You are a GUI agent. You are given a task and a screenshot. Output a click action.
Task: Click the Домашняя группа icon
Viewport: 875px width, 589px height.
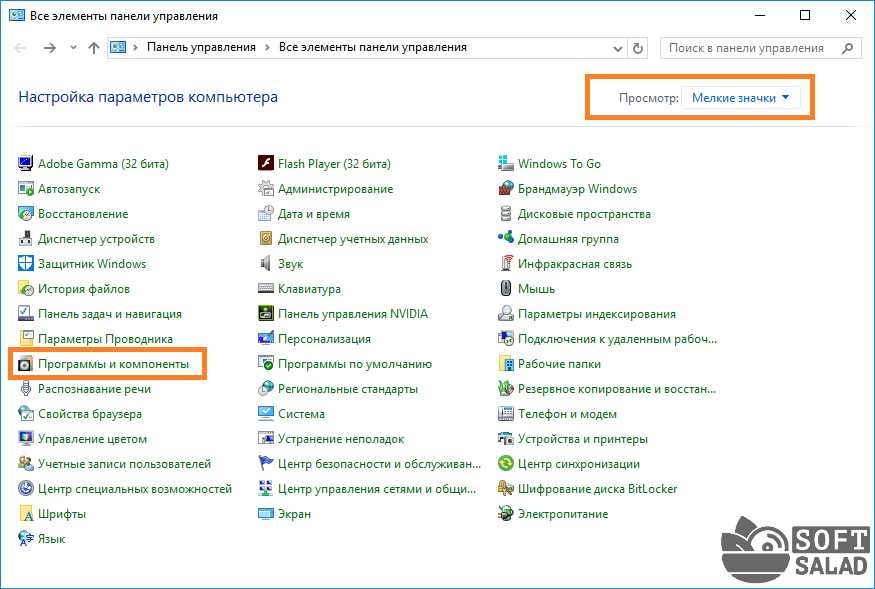[506, 238]
